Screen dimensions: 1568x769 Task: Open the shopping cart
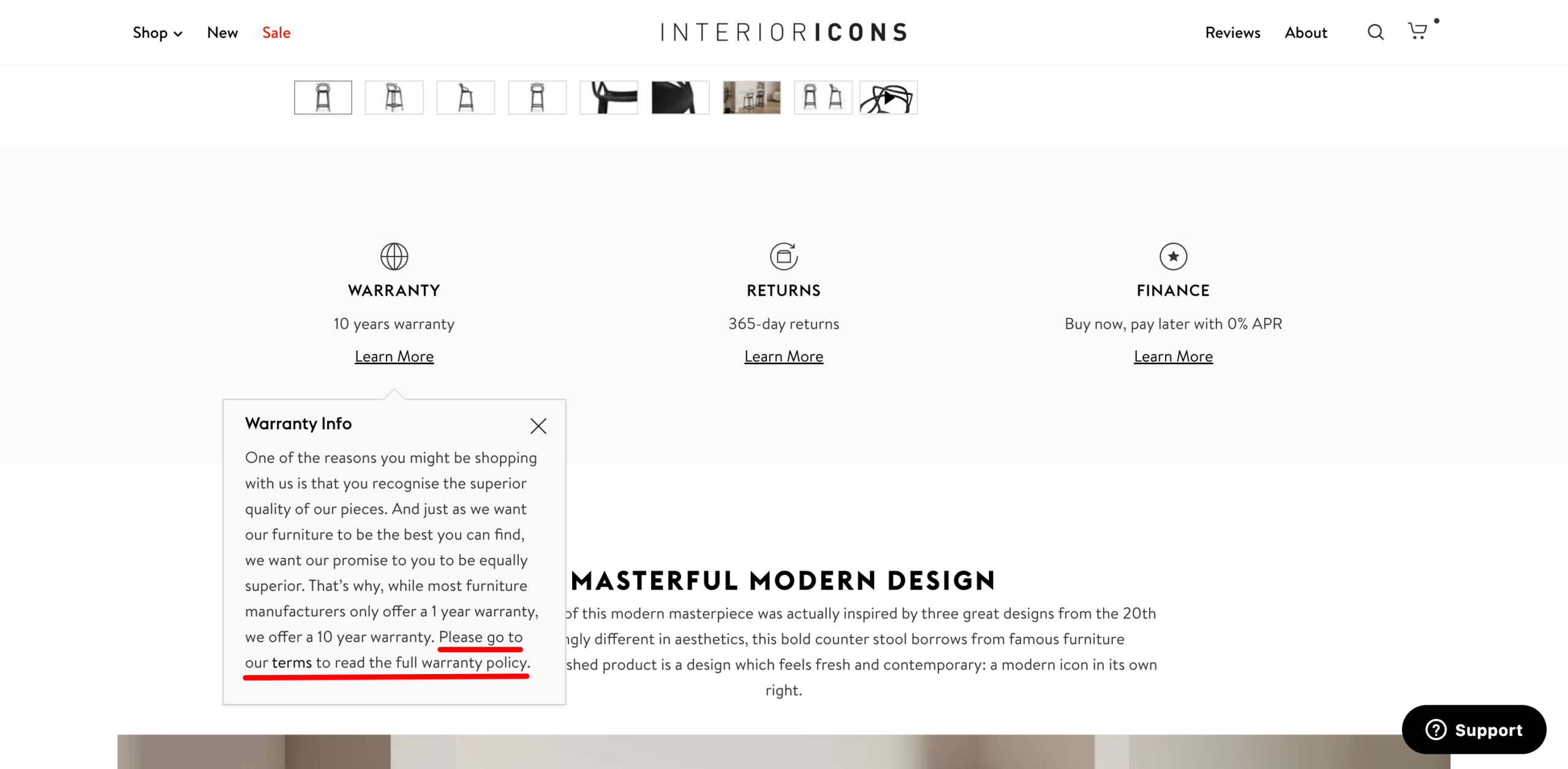(1417, 31)
